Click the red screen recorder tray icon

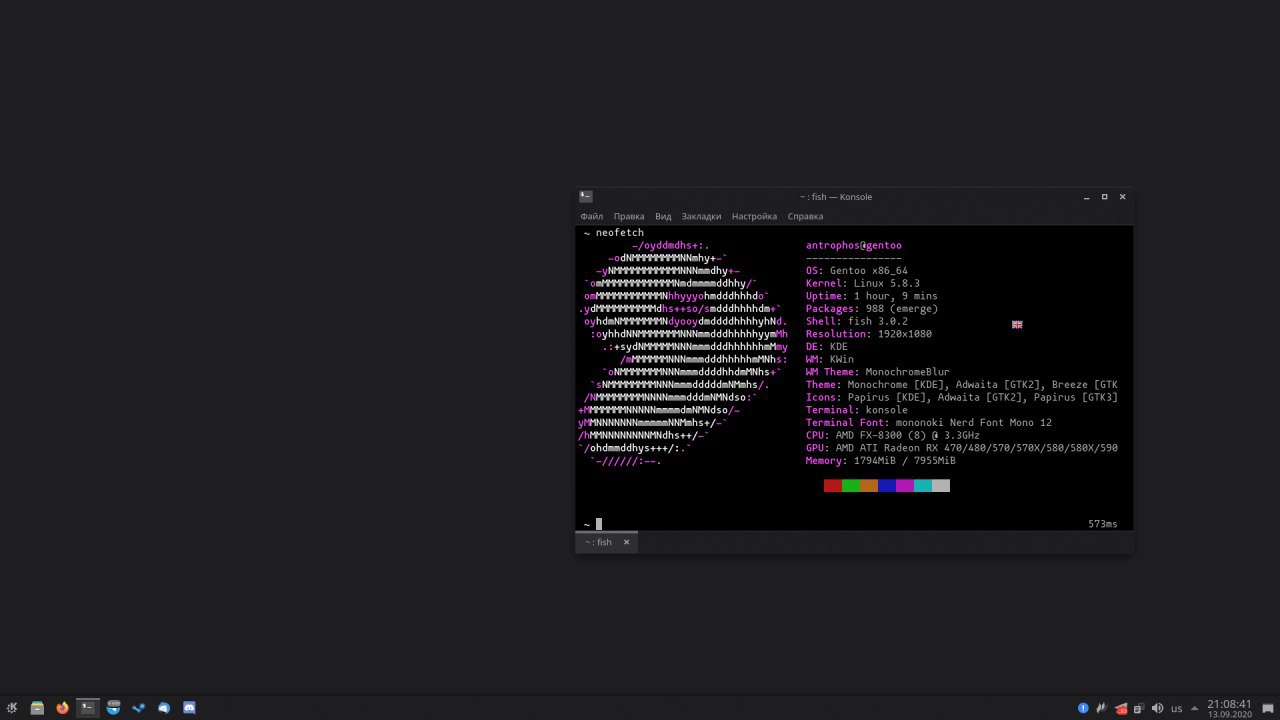pos(1121,708)
